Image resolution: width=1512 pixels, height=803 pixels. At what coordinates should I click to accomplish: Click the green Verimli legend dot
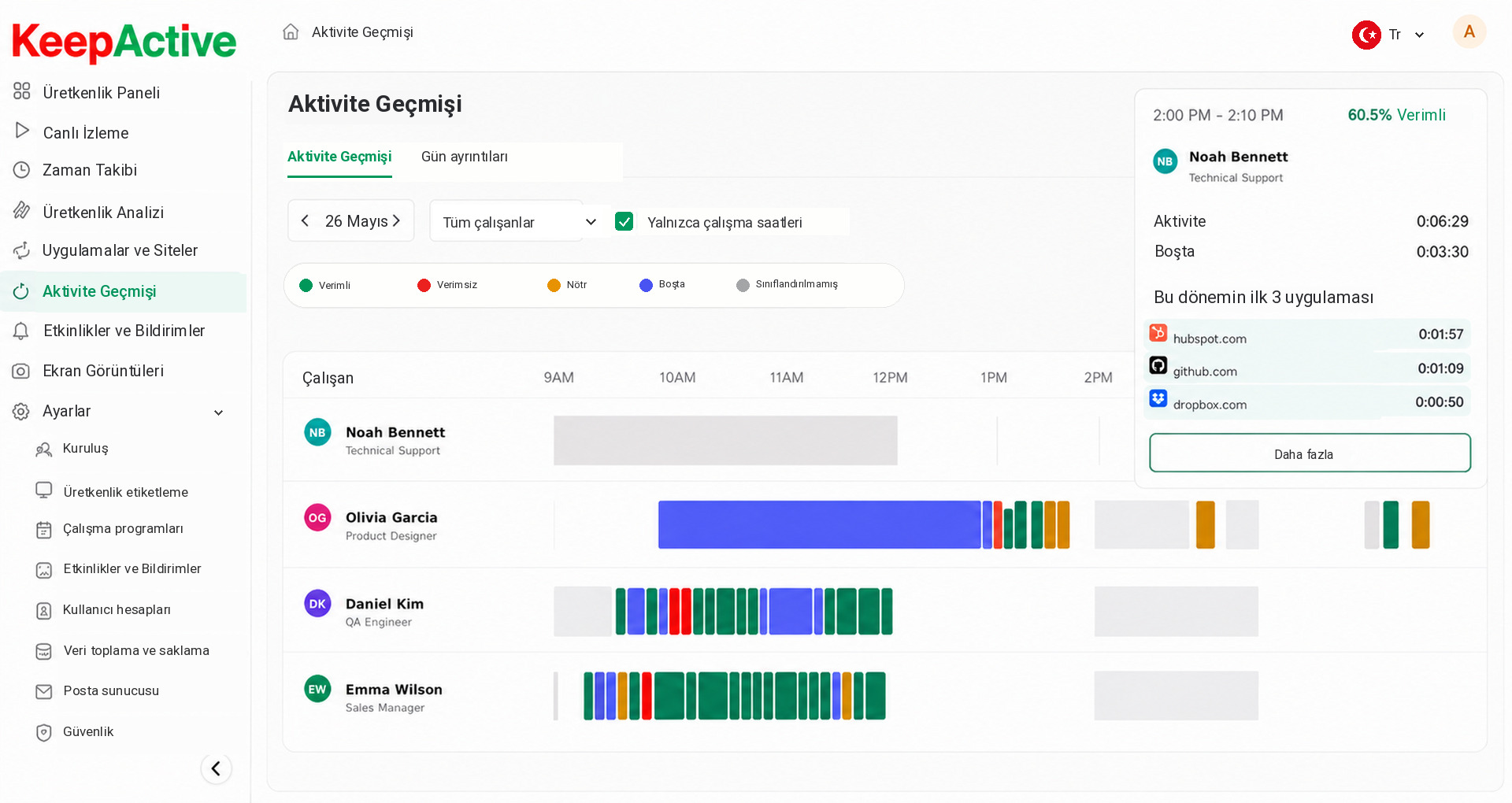[306, 285]
